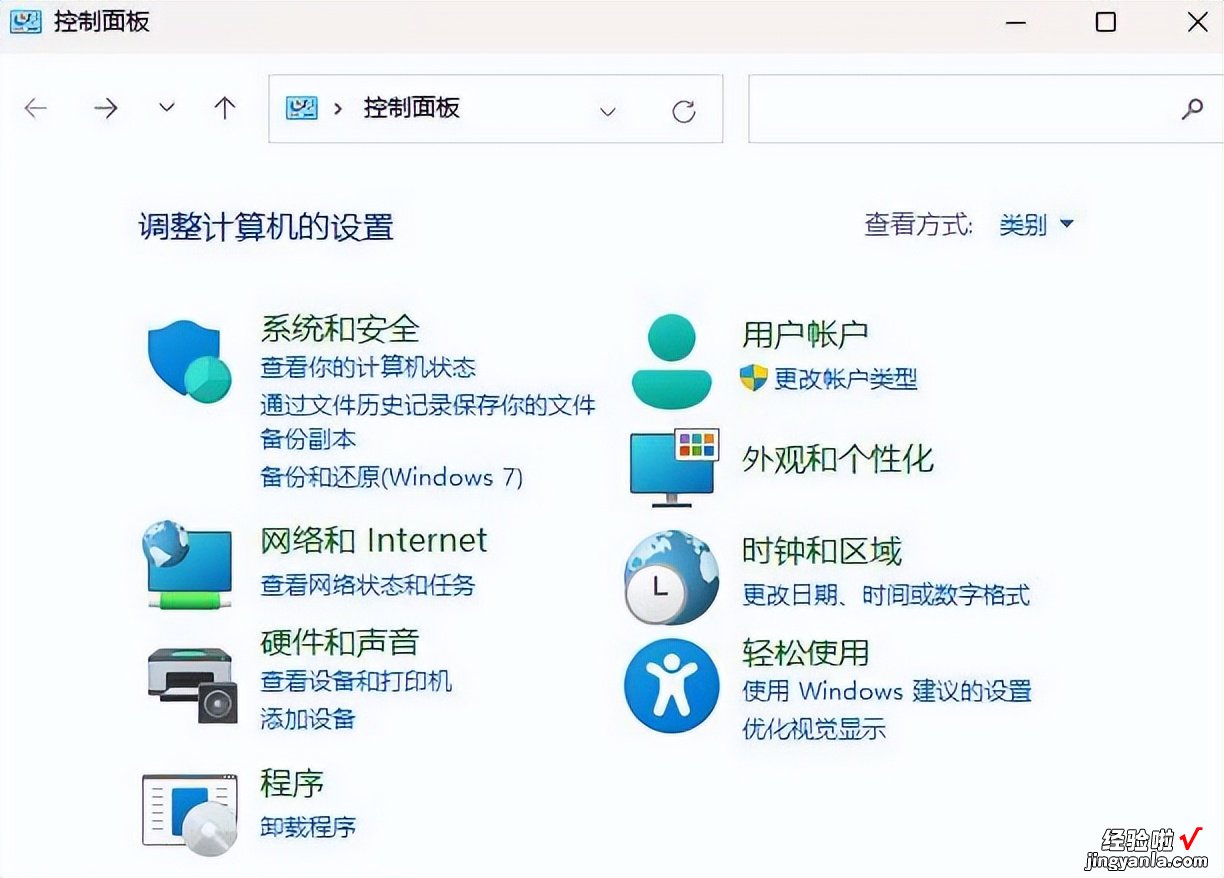Open 用户帐户 category link
Viewport: 1224px width, 878px height.
(x=805, y=334)
